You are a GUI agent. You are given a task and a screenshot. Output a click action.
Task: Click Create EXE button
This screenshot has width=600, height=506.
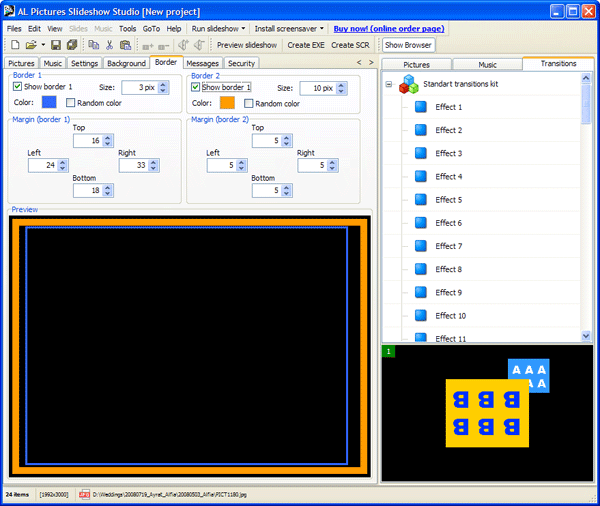[306, 45]
